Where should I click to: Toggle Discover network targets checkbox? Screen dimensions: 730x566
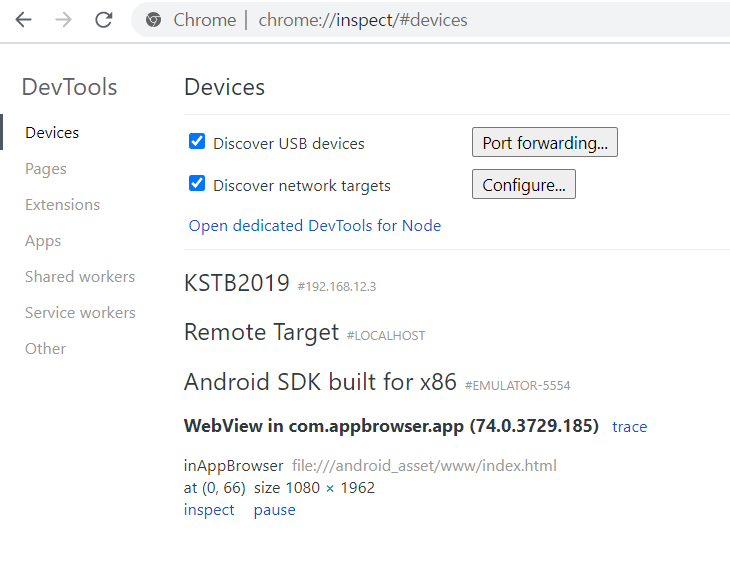click(x=197, y=183)
